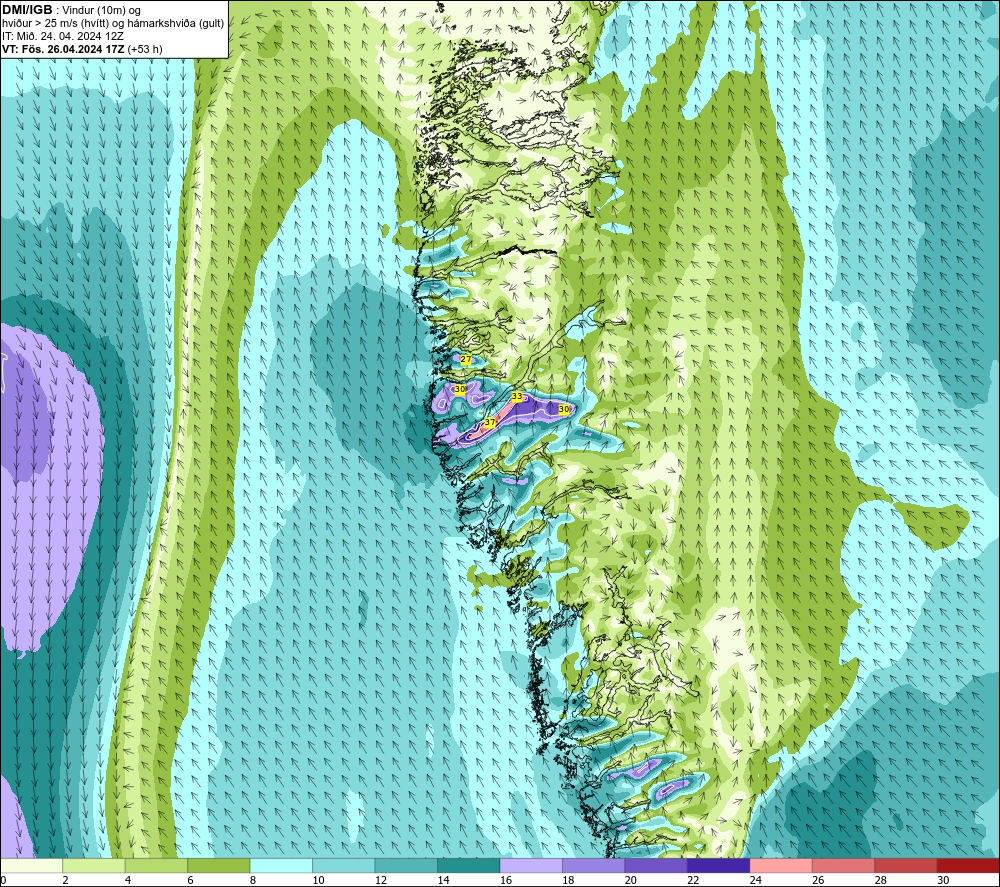Screen dimensions: 1000x887
Task: Pick the light cyan 8–10 m/s legend swatch
Action: tap(281, 866)
